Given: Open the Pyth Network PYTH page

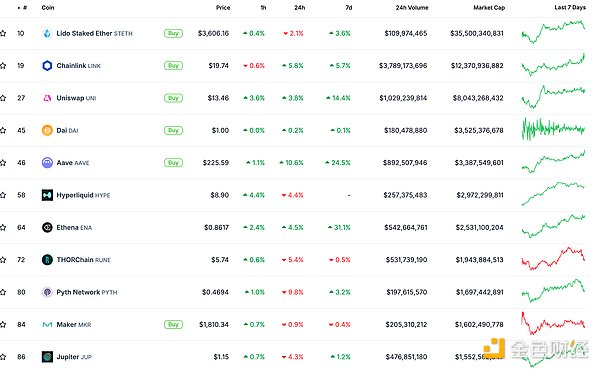Looking at the screenshot, I should click(x=87, y=292).
